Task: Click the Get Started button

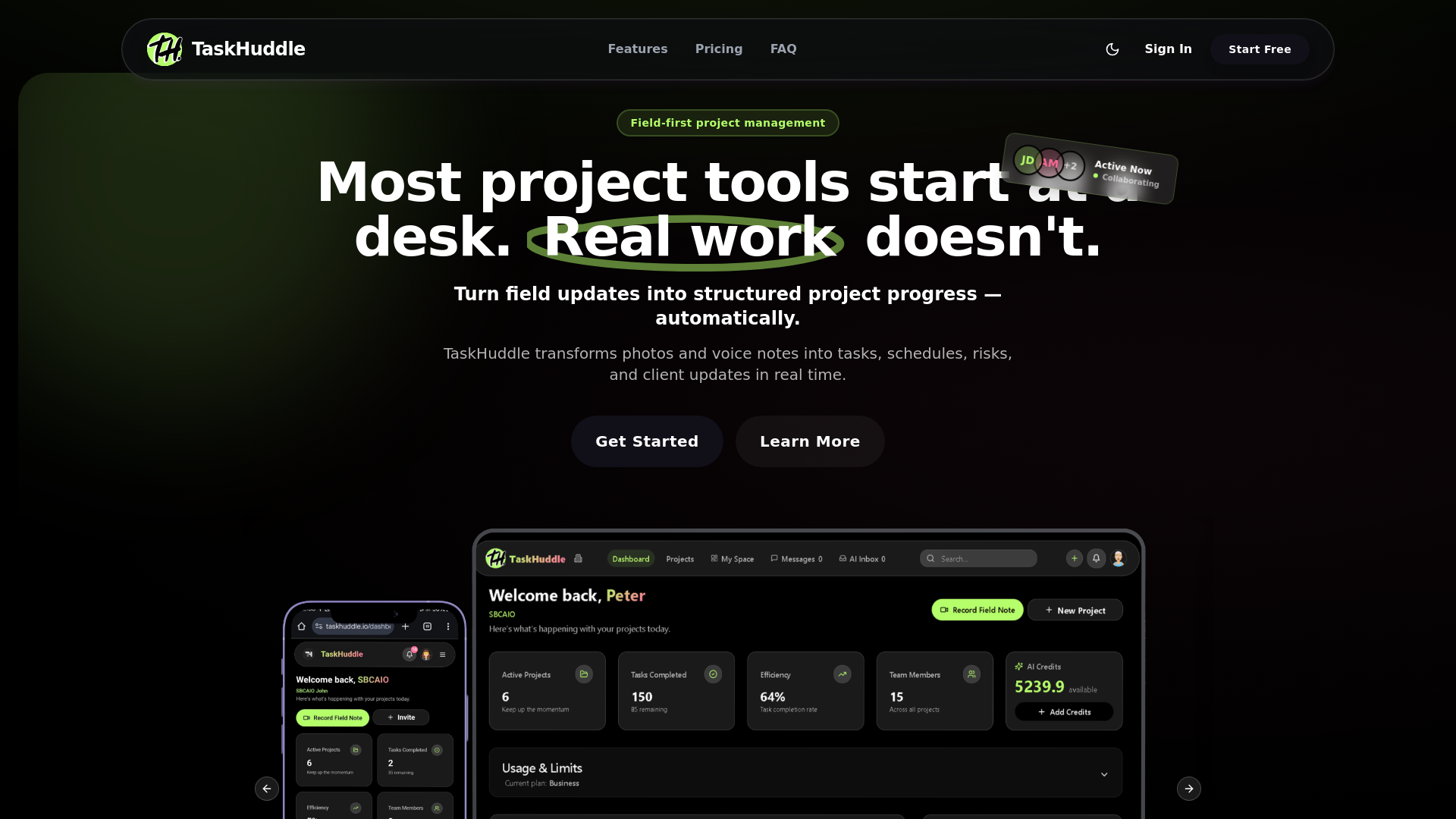Action: (646, 441)
